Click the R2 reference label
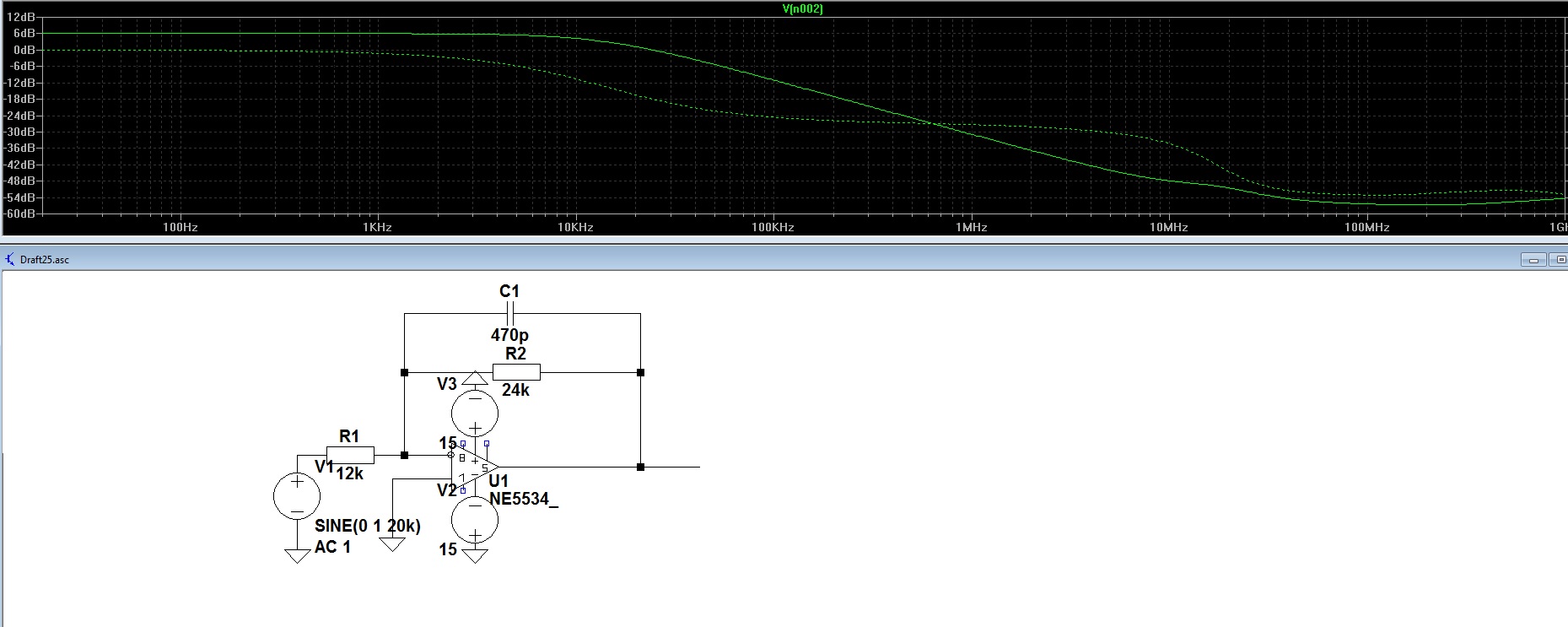The width and height of the screenshot is (1568, 627). click(515, 354)
